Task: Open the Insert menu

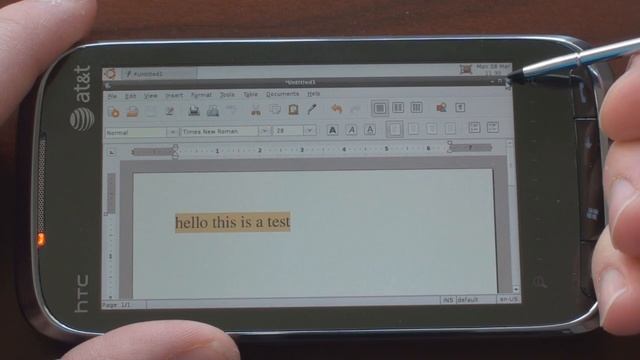Action: coord(174,95)
